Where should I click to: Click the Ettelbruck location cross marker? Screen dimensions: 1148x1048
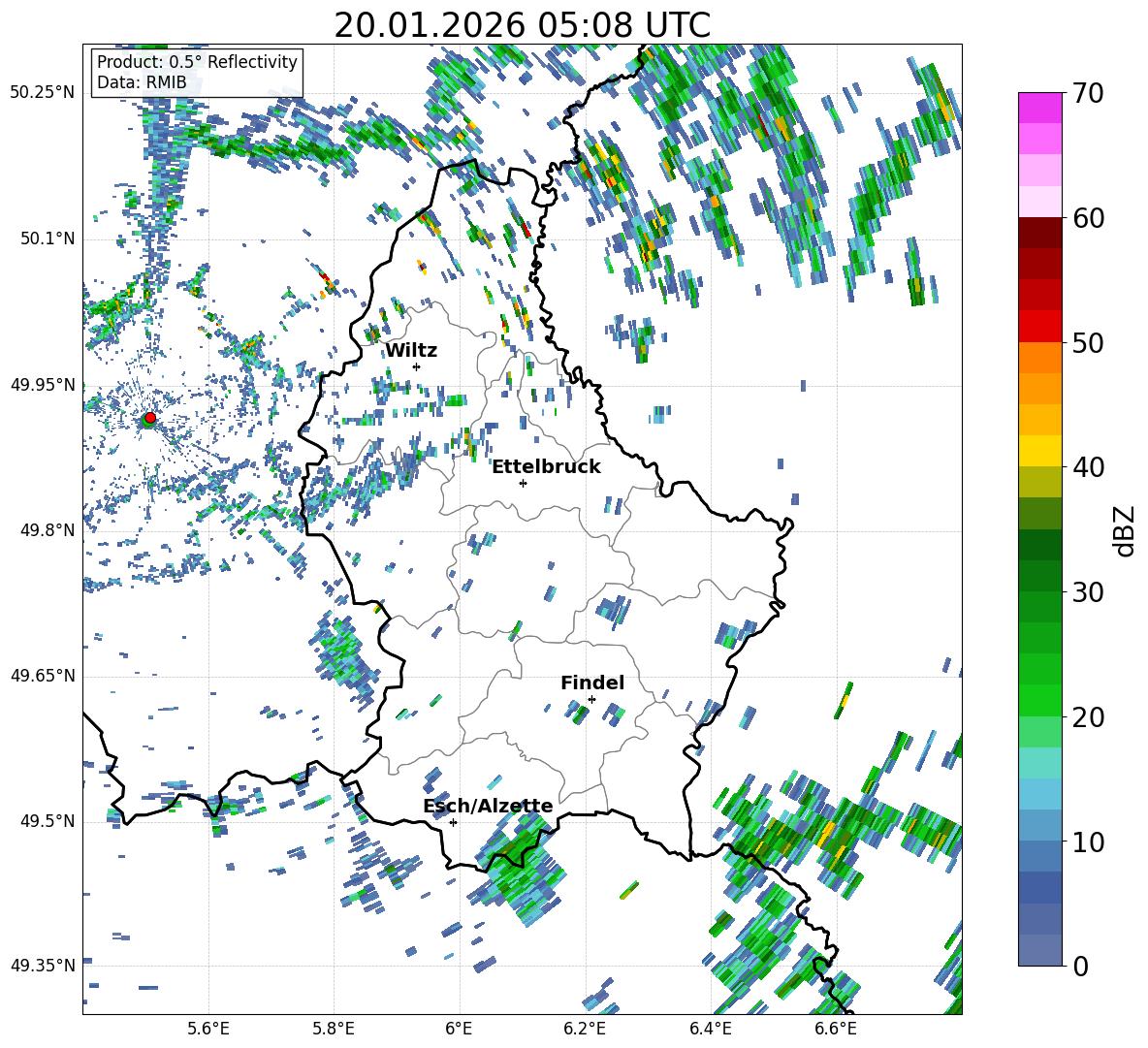(x=523, y=483)
